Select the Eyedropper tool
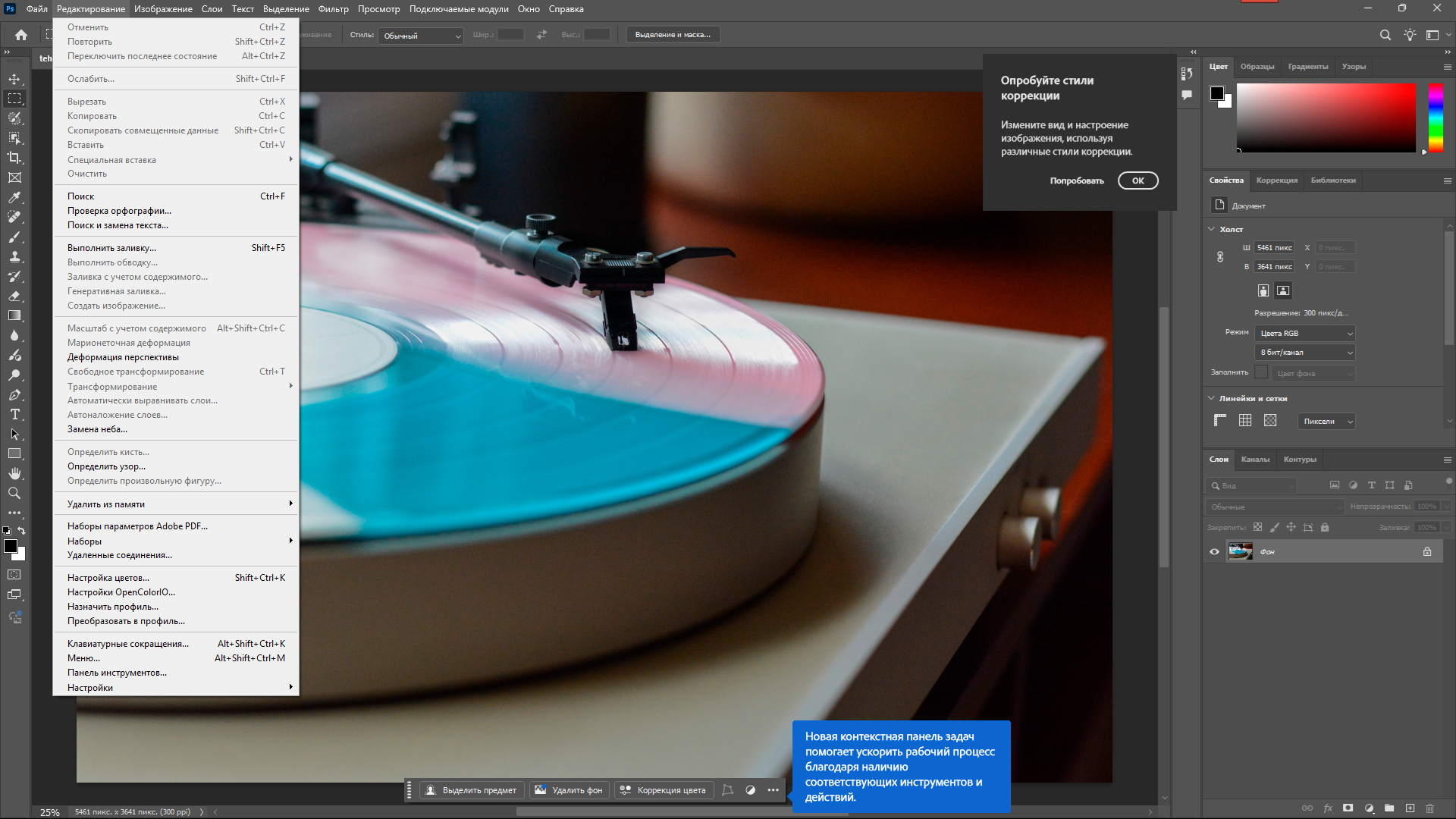1456x819 pixels. pos(14,197)
